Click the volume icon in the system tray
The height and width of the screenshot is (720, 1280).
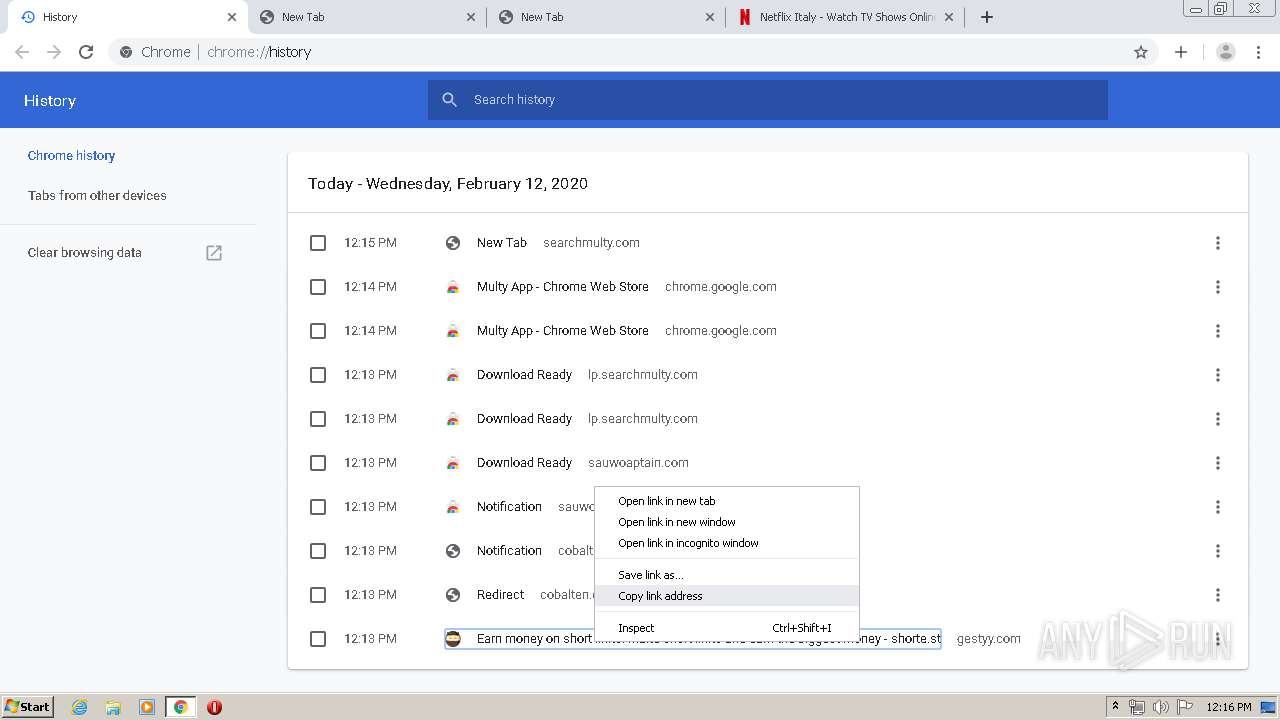pyautogui.click(x=1161, y=707)
